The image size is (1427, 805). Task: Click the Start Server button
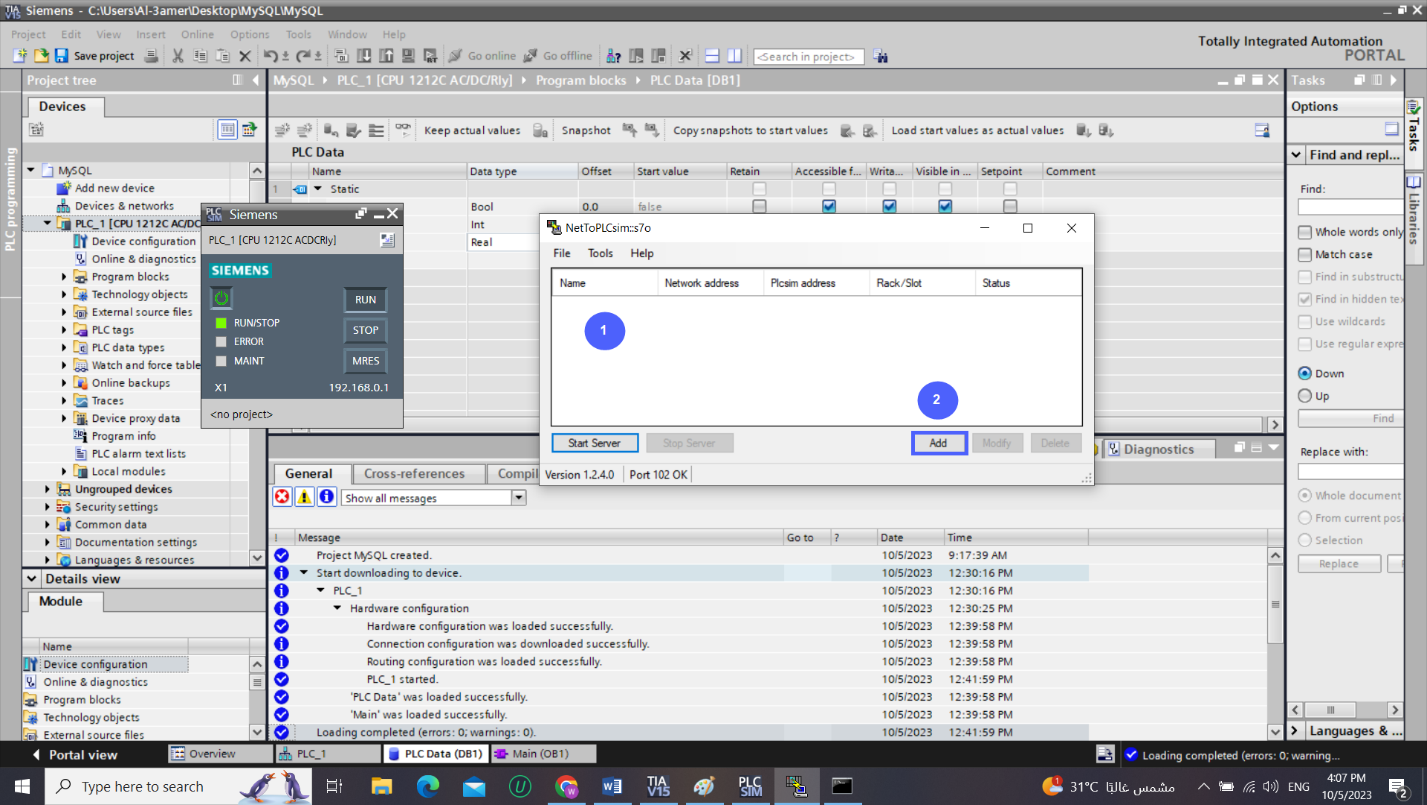coord(594,442)
